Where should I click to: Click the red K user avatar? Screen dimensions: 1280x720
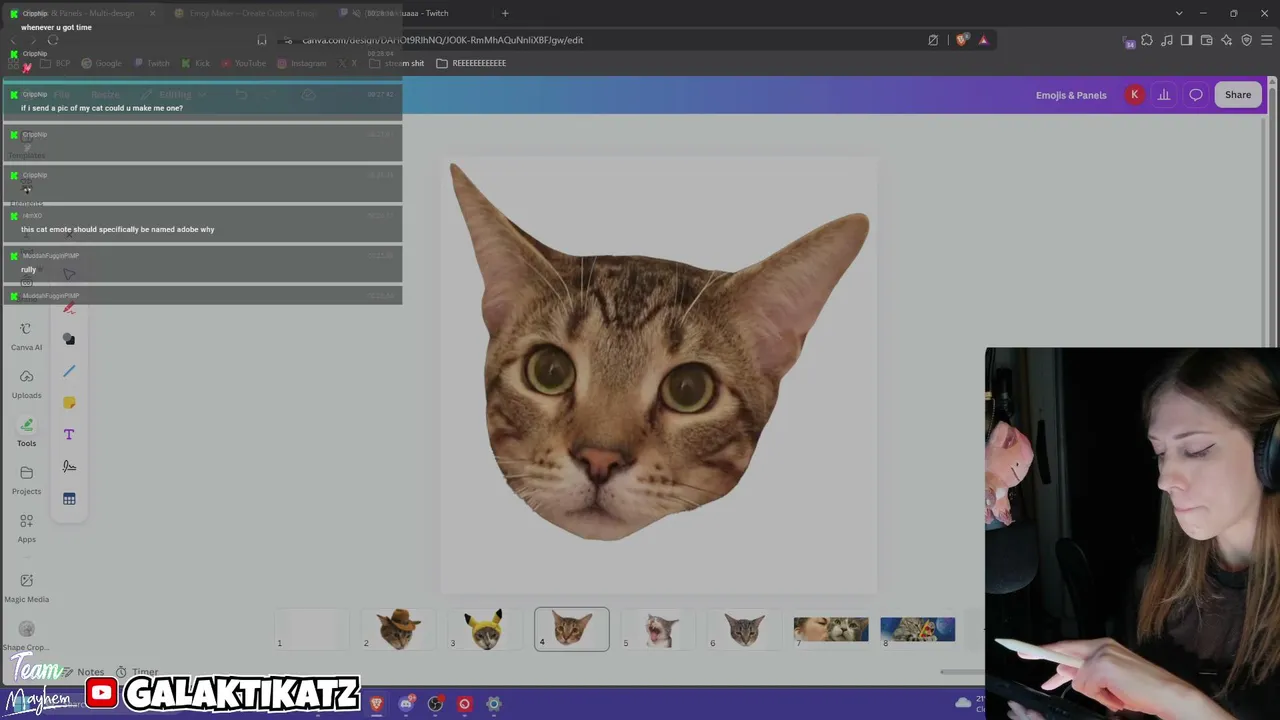tap(1134, 95)
